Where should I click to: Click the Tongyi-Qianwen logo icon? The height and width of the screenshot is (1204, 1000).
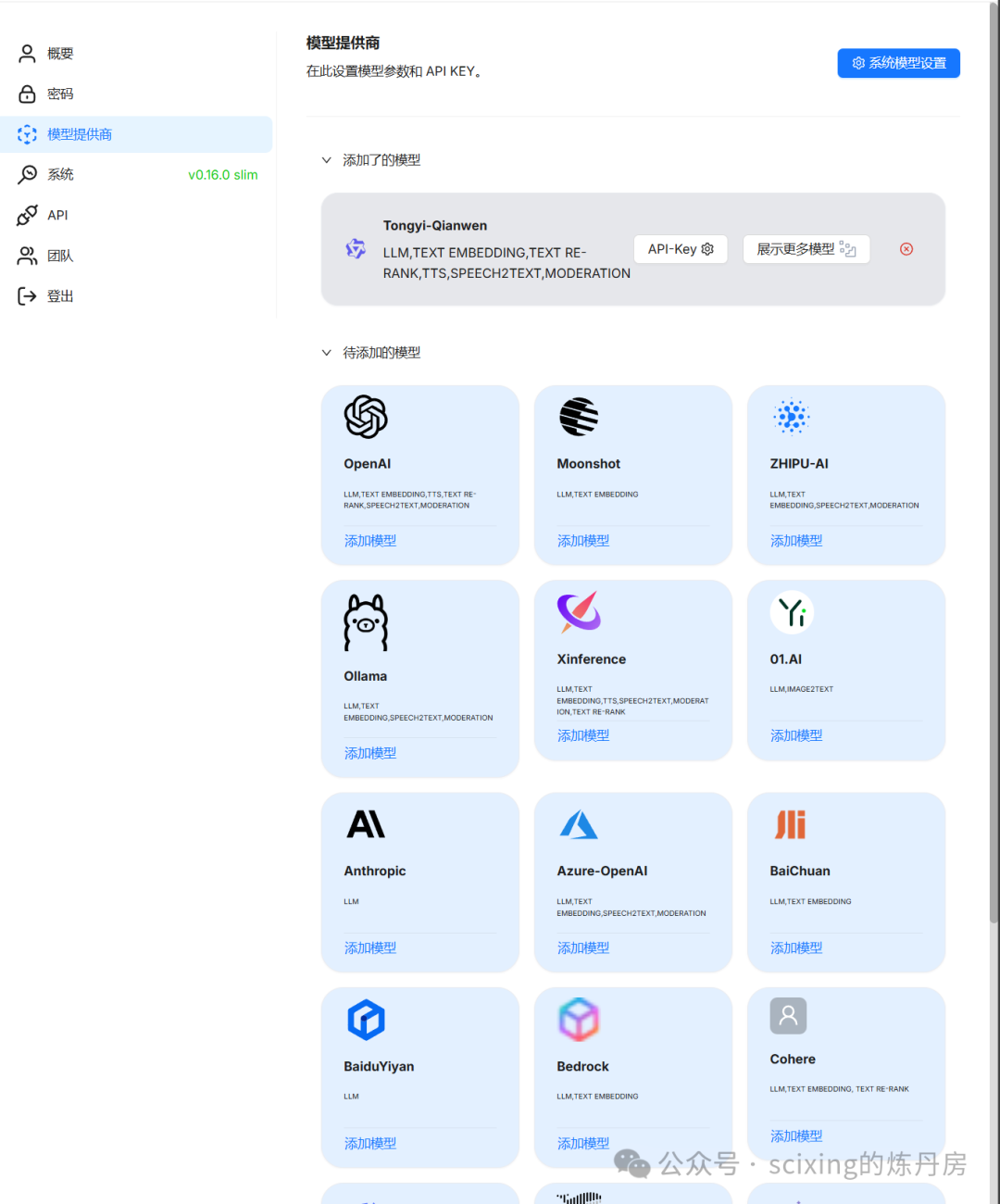coord(356,248)
